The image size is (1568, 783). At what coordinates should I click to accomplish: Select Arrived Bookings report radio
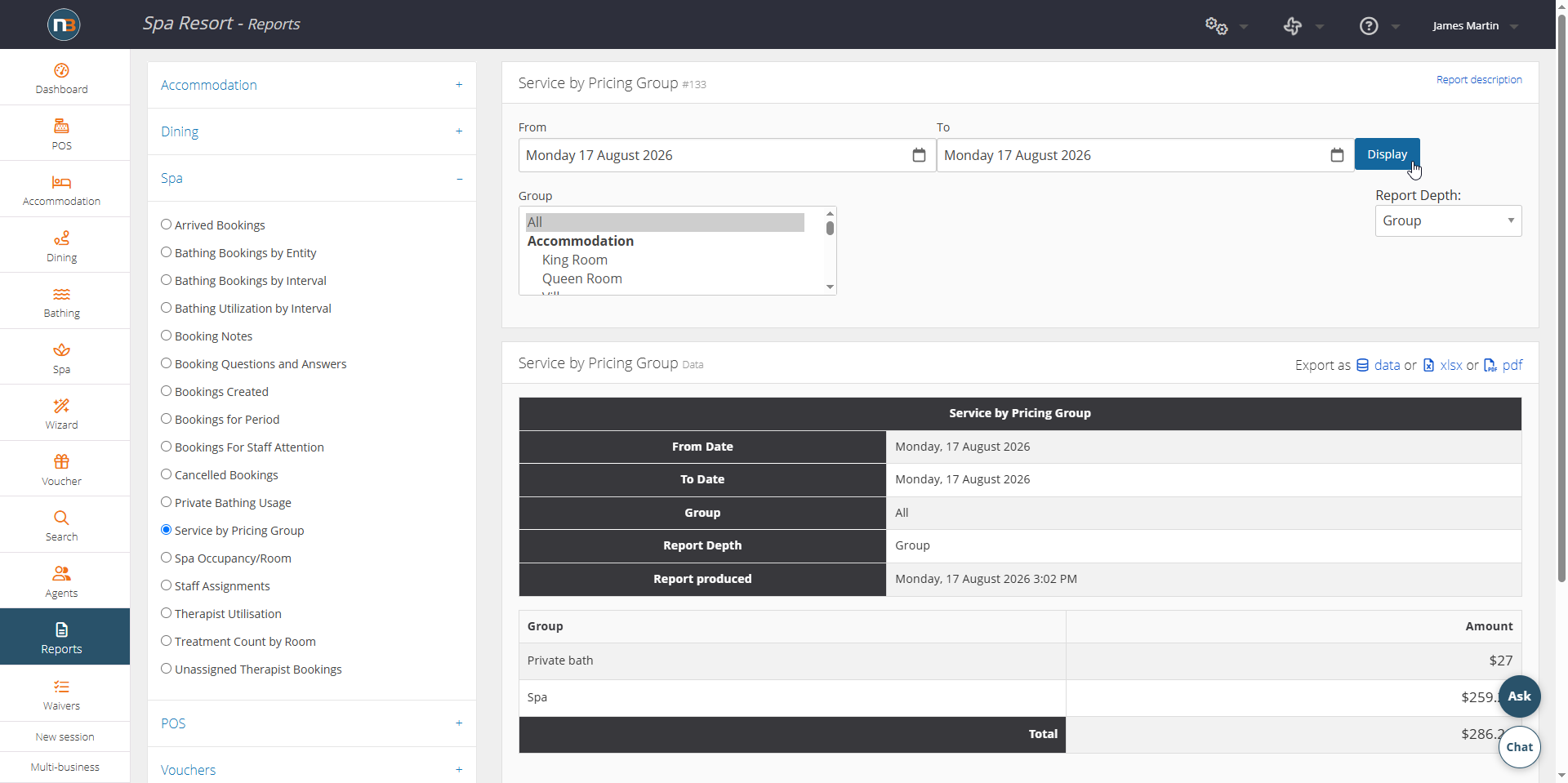[166, 225]
